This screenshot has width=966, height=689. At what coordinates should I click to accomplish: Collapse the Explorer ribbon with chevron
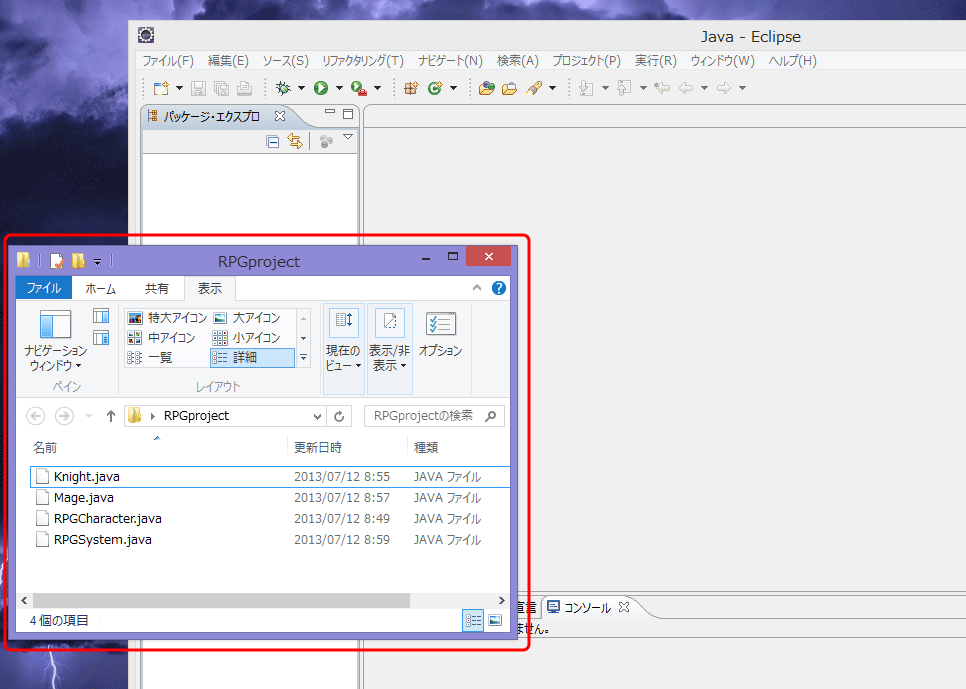tap(477, 288)
